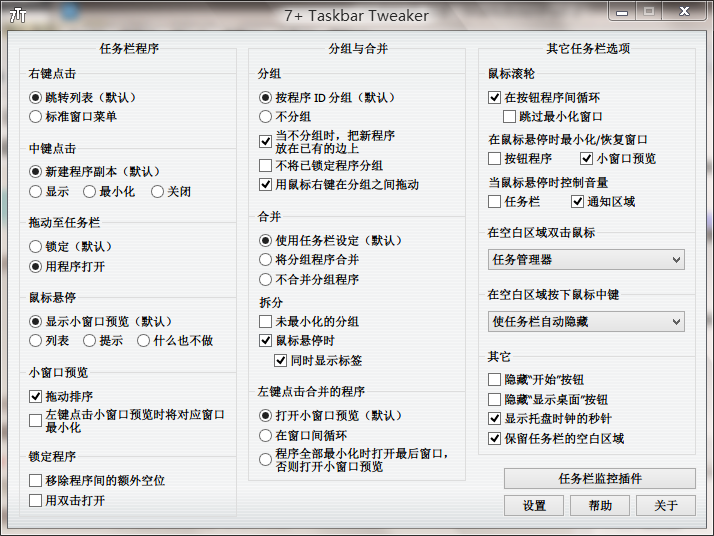Select 列表 for mouse hover option

click(36, 341)
